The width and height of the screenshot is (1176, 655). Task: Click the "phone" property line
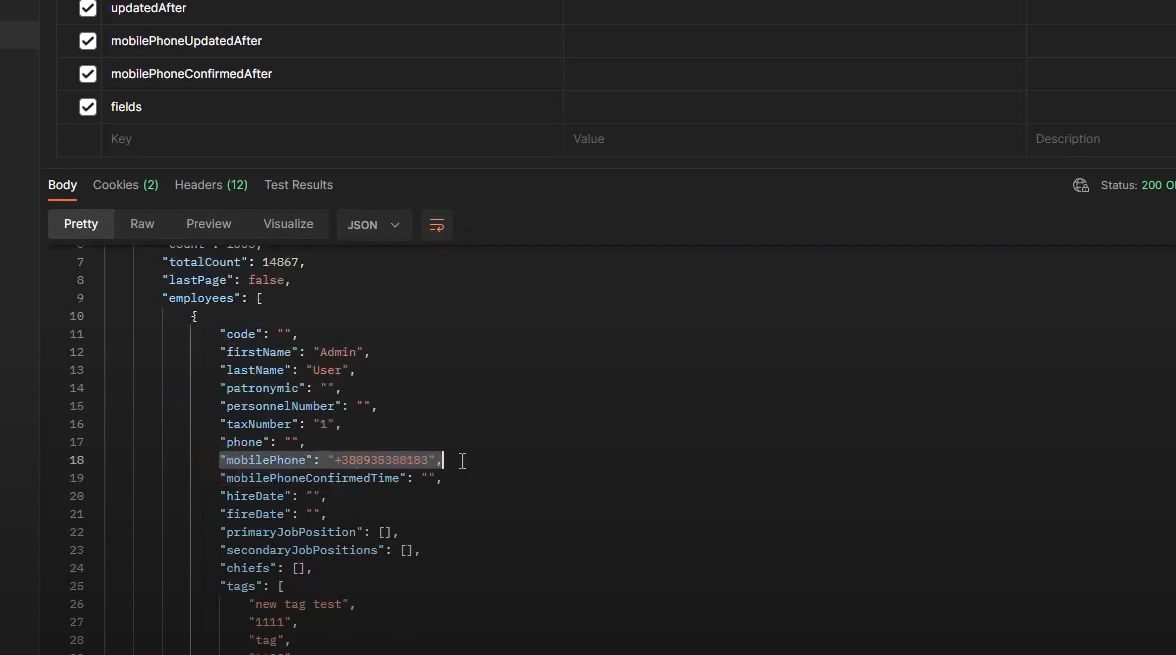click(x=262, y=443)
